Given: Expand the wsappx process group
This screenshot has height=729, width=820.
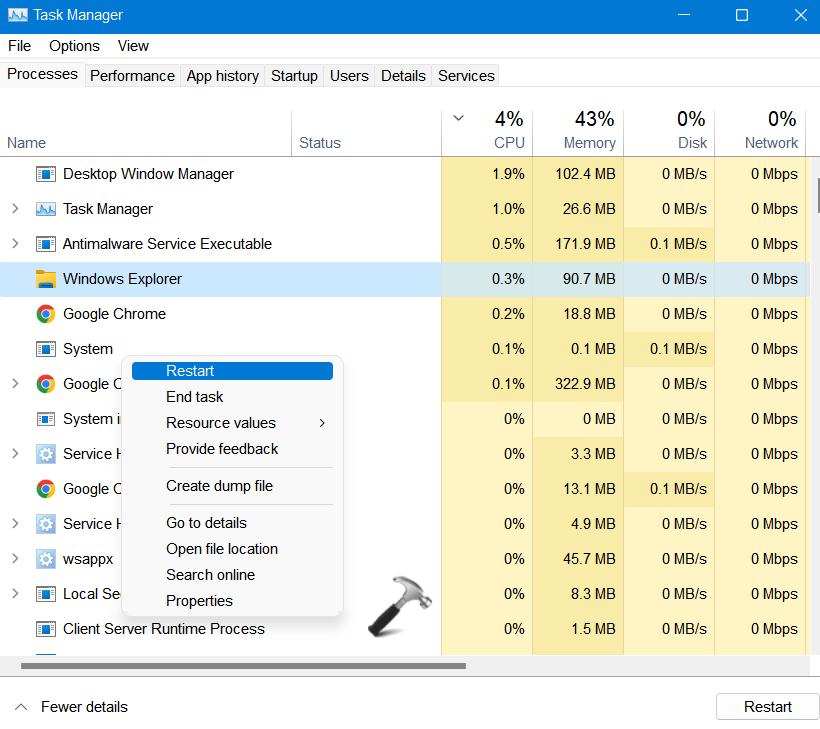Looking at the screenshot, I should pyautogui.click(x=15, y=559).
